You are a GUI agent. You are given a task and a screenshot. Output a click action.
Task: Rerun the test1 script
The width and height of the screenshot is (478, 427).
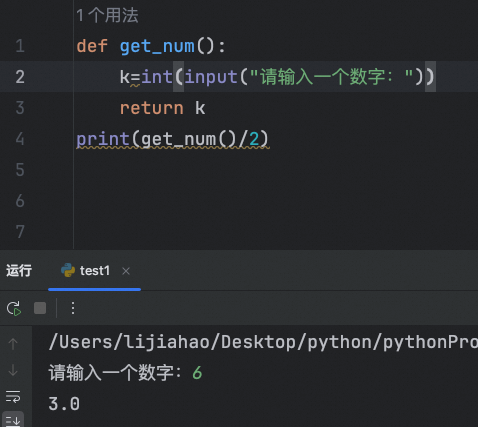pyautogui.click(x=14, y=308)
